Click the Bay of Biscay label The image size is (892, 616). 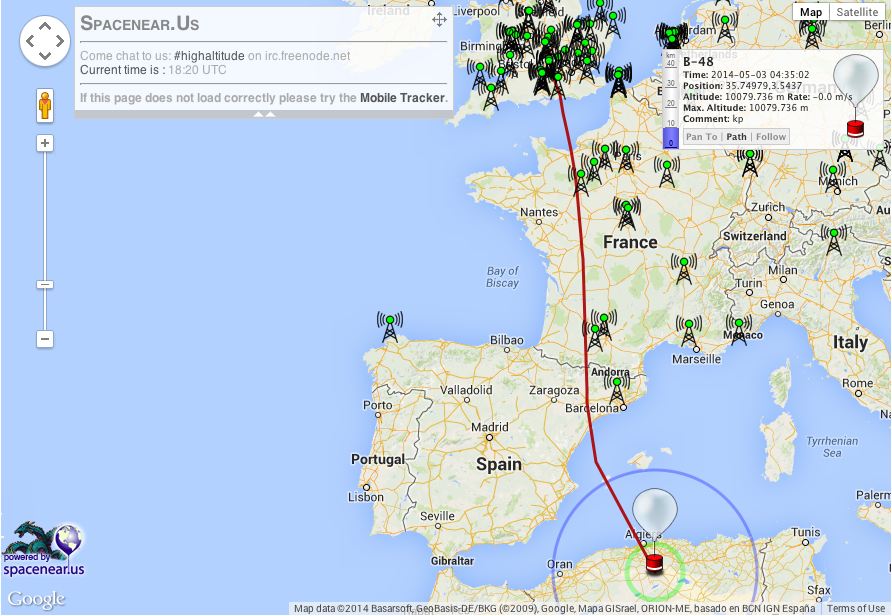pyautogui.click(x=502, y=277)
